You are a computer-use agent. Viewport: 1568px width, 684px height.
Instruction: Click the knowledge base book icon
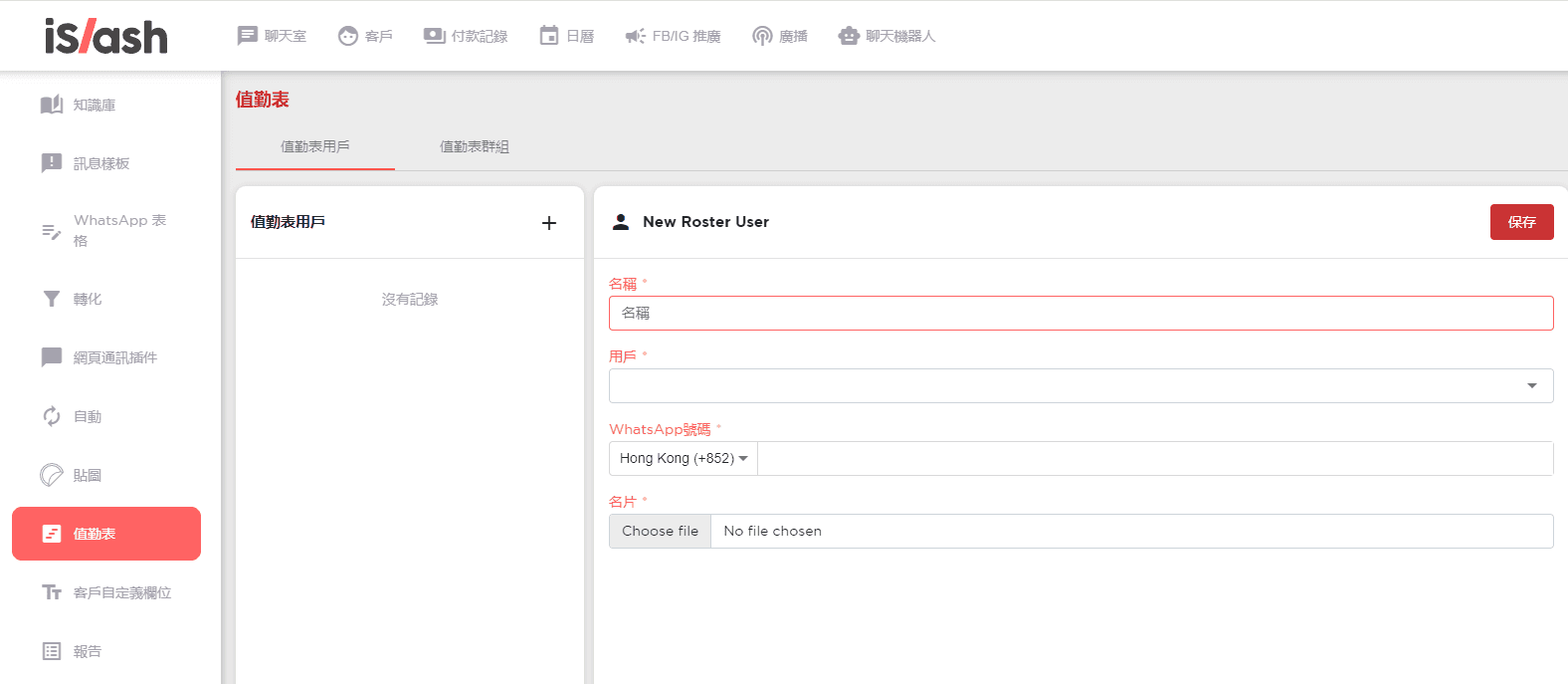pos(52,105)
